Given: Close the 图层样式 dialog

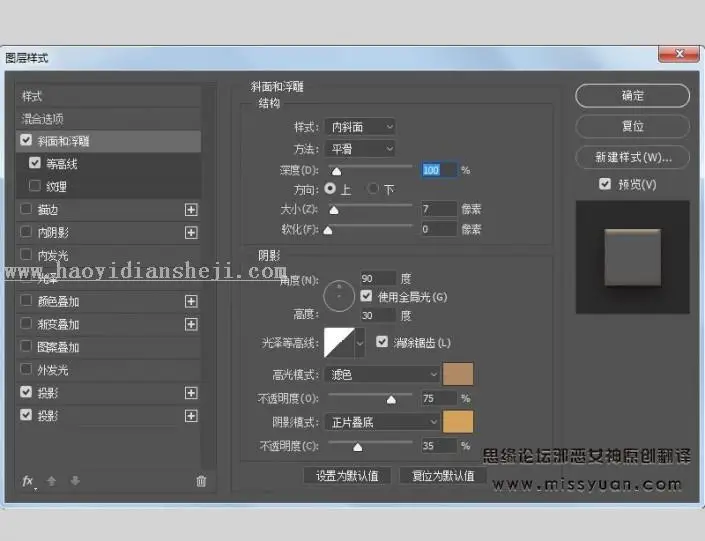Looking at the screenshot, I should point(679,54).
